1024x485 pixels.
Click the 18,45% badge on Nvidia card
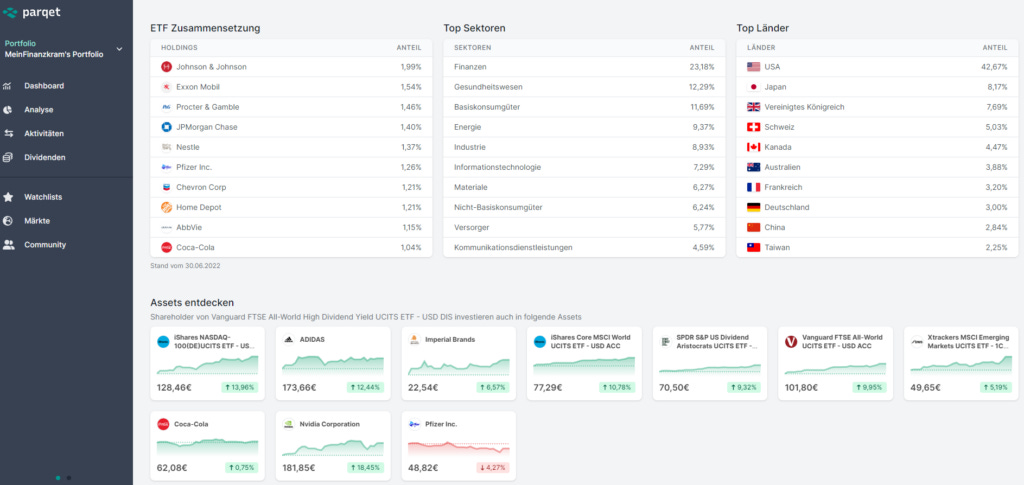(x=365, y=467)
